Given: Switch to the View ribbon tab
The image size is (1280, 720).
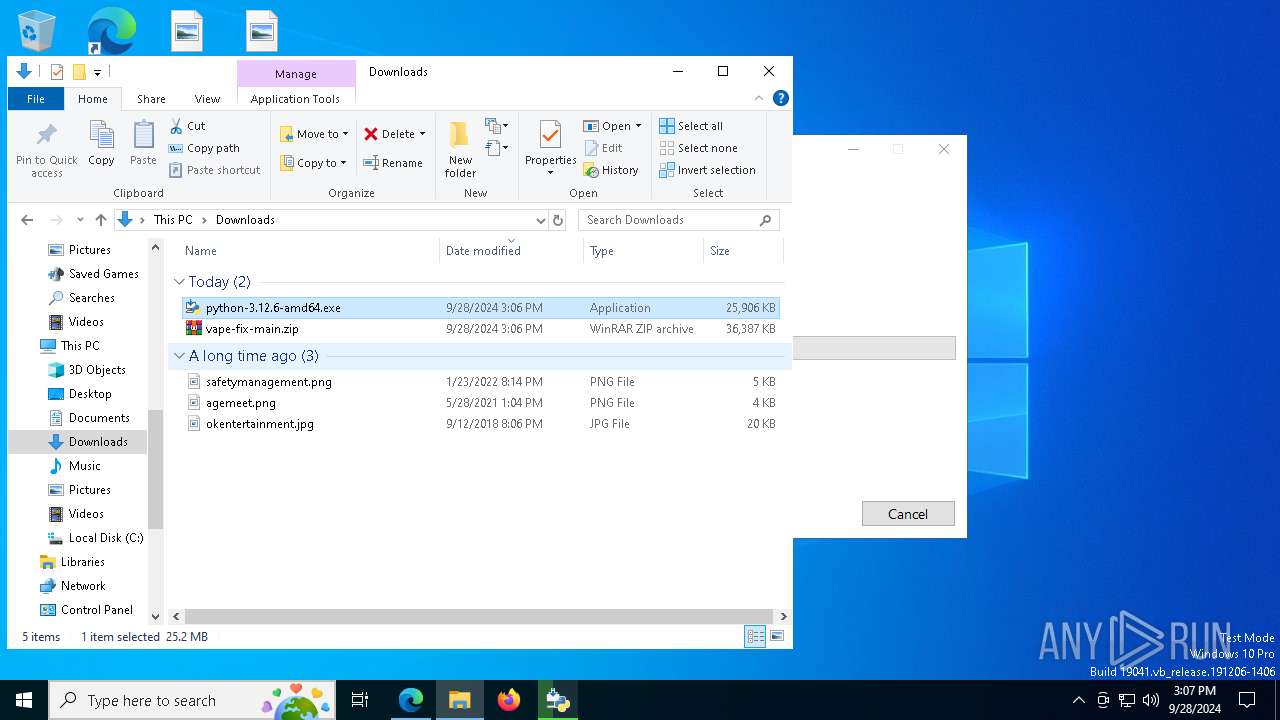Looking at the screenshot, I should 207,99.
